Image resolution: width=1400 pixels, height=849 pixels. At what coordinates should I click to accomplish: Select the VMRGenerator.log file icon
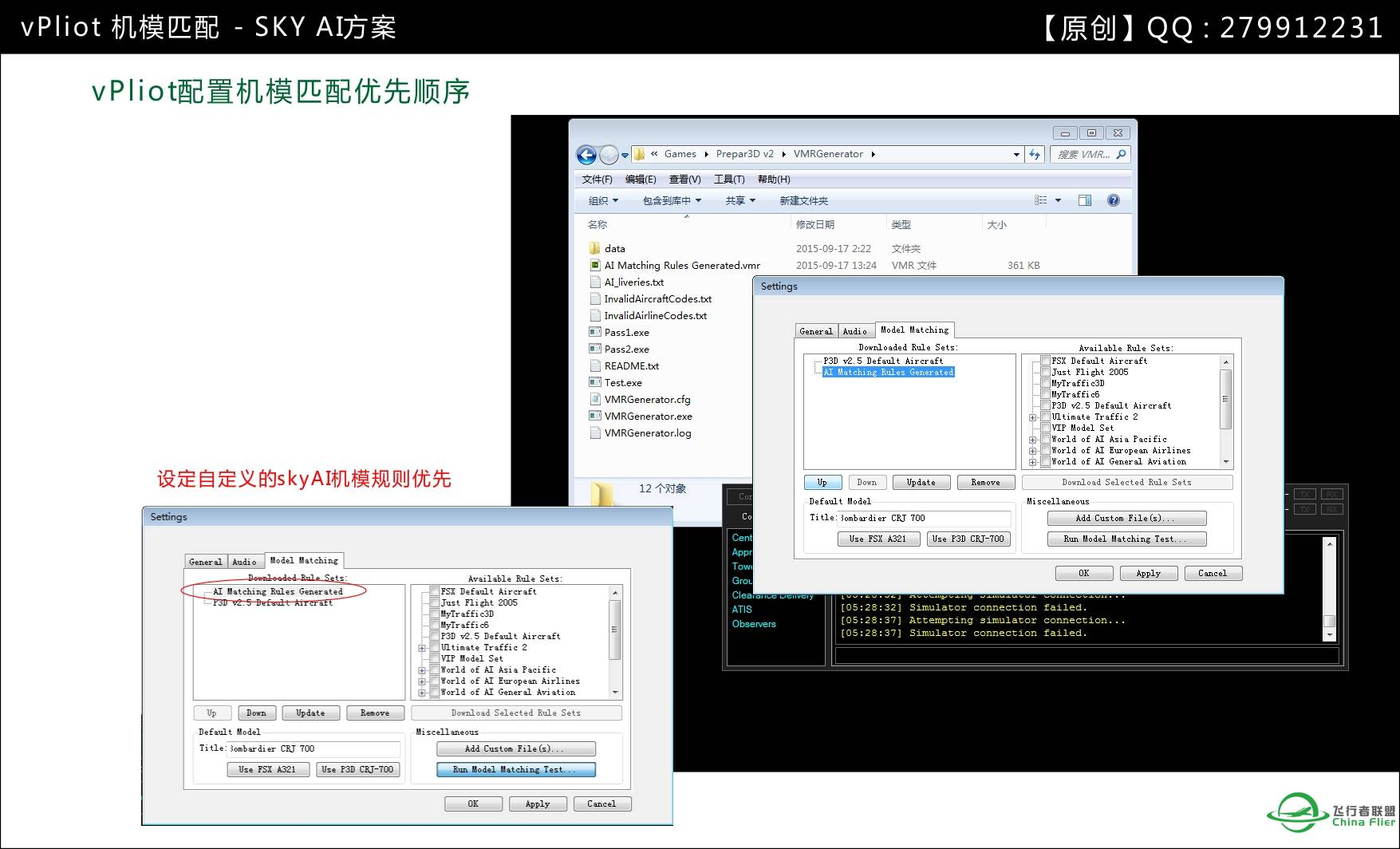(594, 432)
